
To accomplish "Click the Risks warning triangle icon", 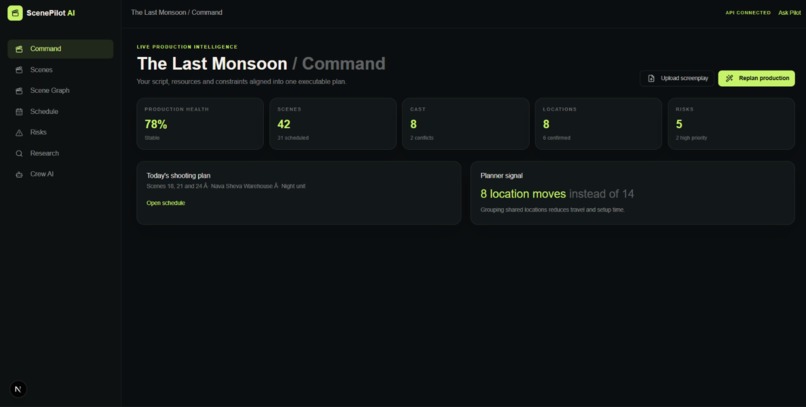I will point(19,133).
